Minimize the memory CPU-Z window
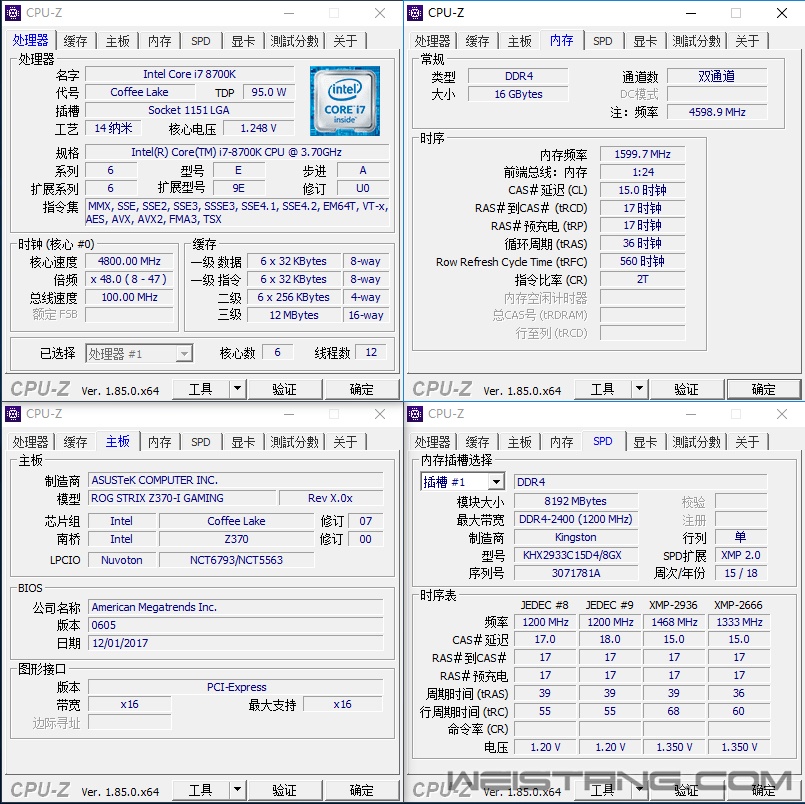 tap(691, 13)
